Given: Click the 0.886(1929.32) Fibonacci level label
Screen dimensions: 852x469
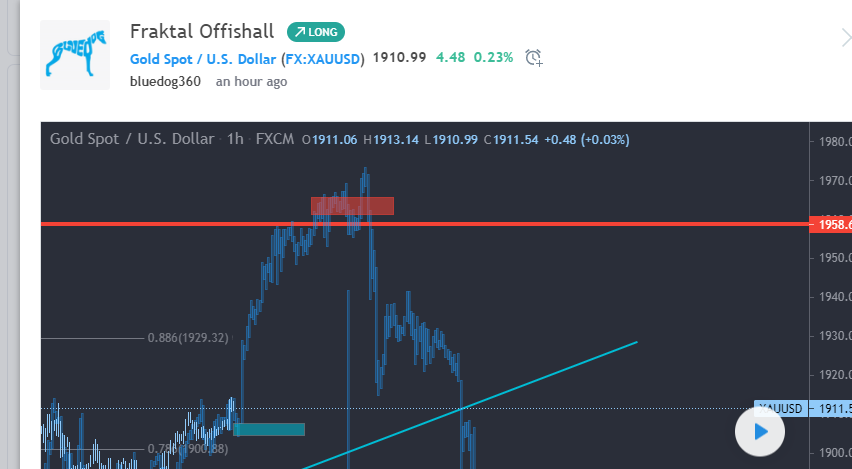Looking at the screenshot, I should (x=188, y=338).
